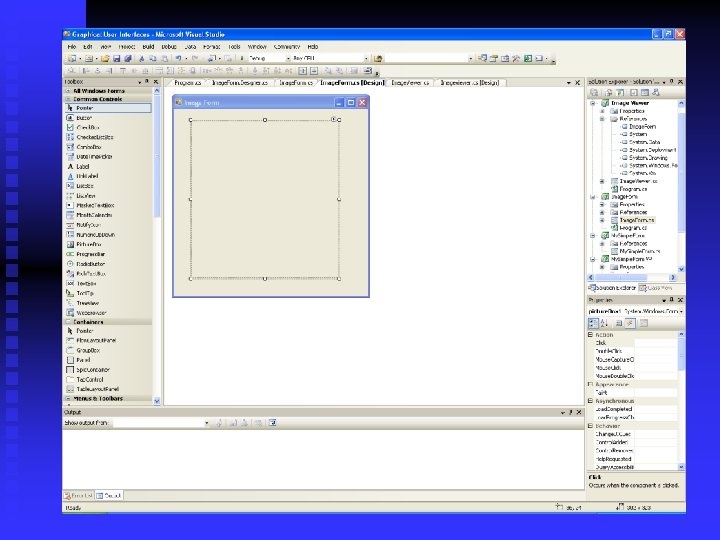Click the Categorized button in Properties panel
The height and width of the screenshot is (540, 720).
click(x=593, y=324)
